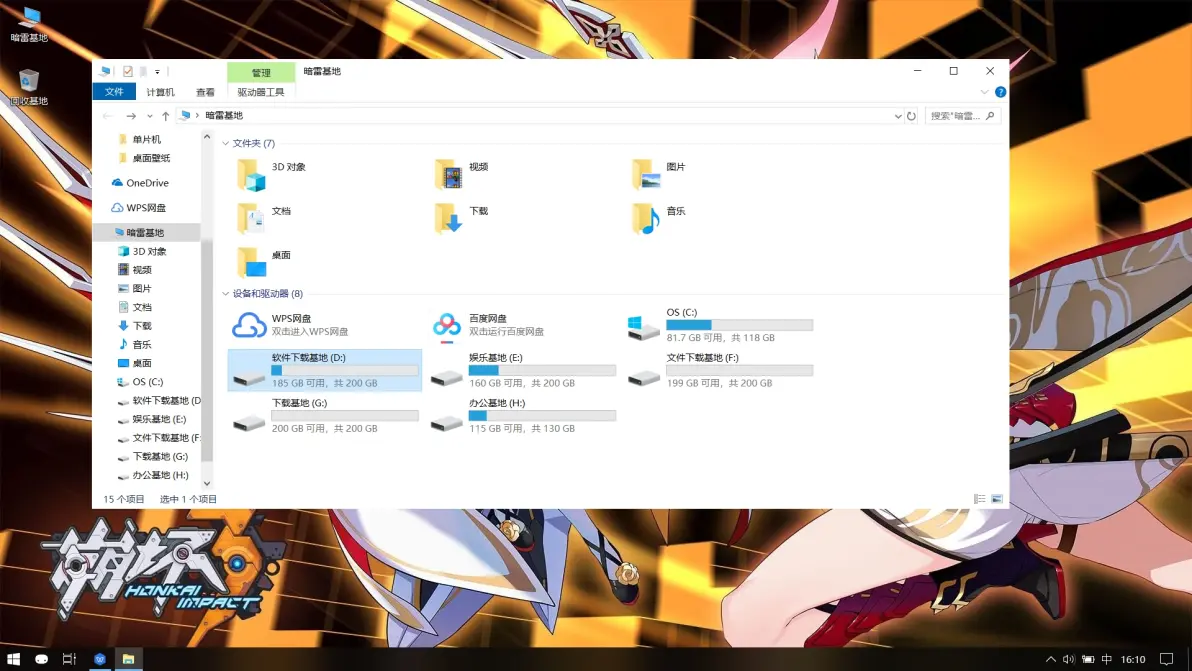
Task: Select 音乐 in navigation pane
Action: (x=135, y=345)
